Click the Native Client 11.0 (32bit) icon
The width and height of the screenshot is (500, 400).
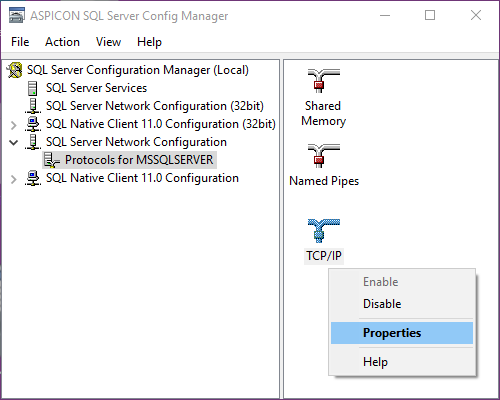tap(33, 124)
